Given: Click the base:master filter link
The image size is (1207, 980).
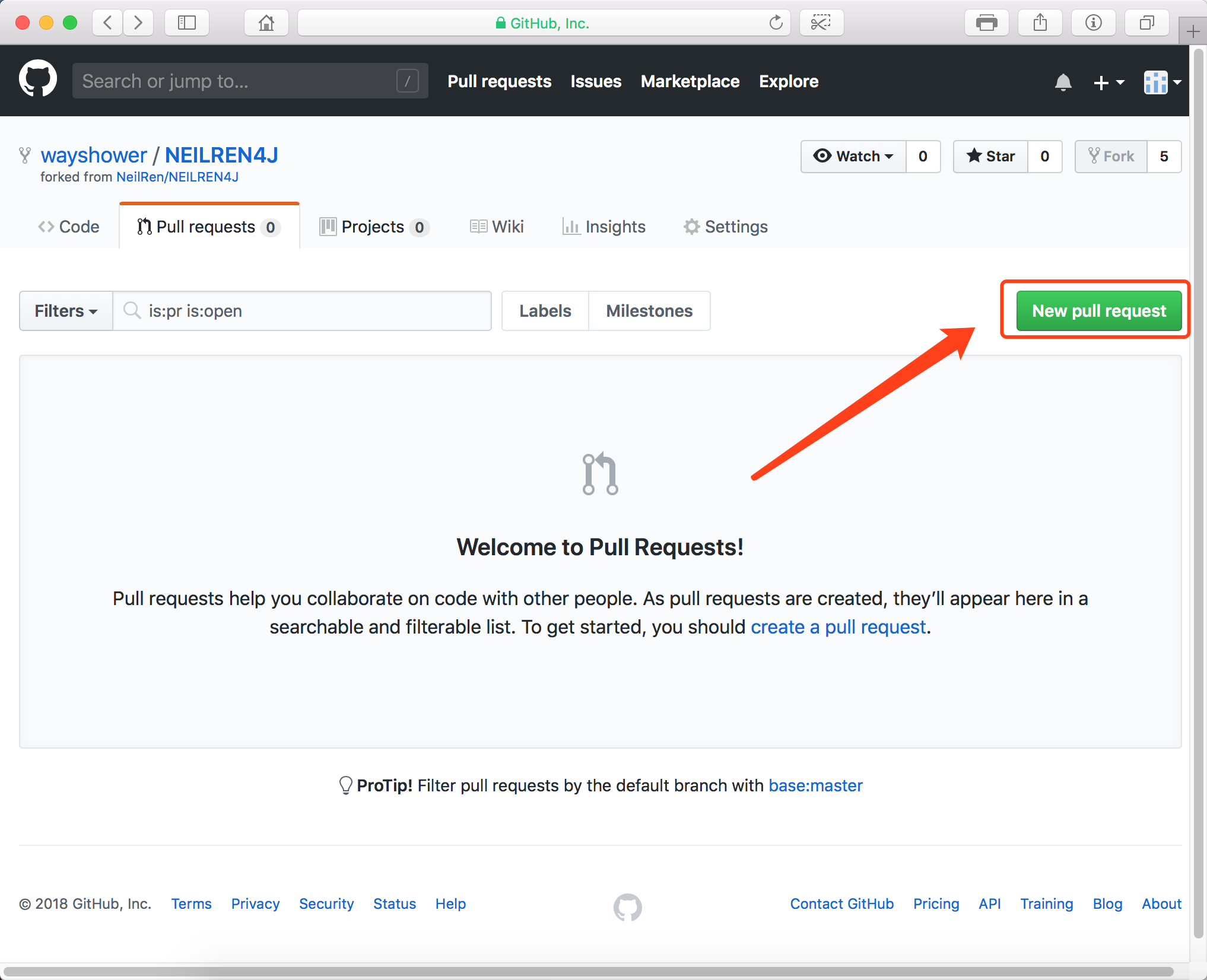Looking at the screenshot, I should coord(815,785).
